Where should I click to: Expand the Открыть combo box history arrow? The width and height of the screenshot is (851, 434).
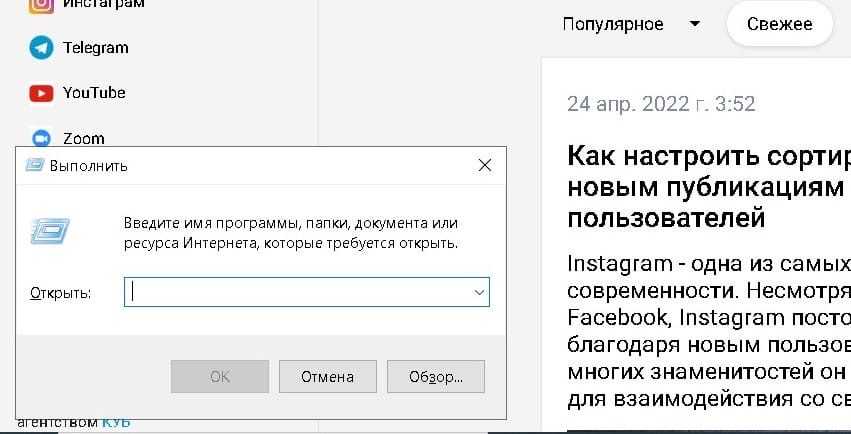point(479,292)
